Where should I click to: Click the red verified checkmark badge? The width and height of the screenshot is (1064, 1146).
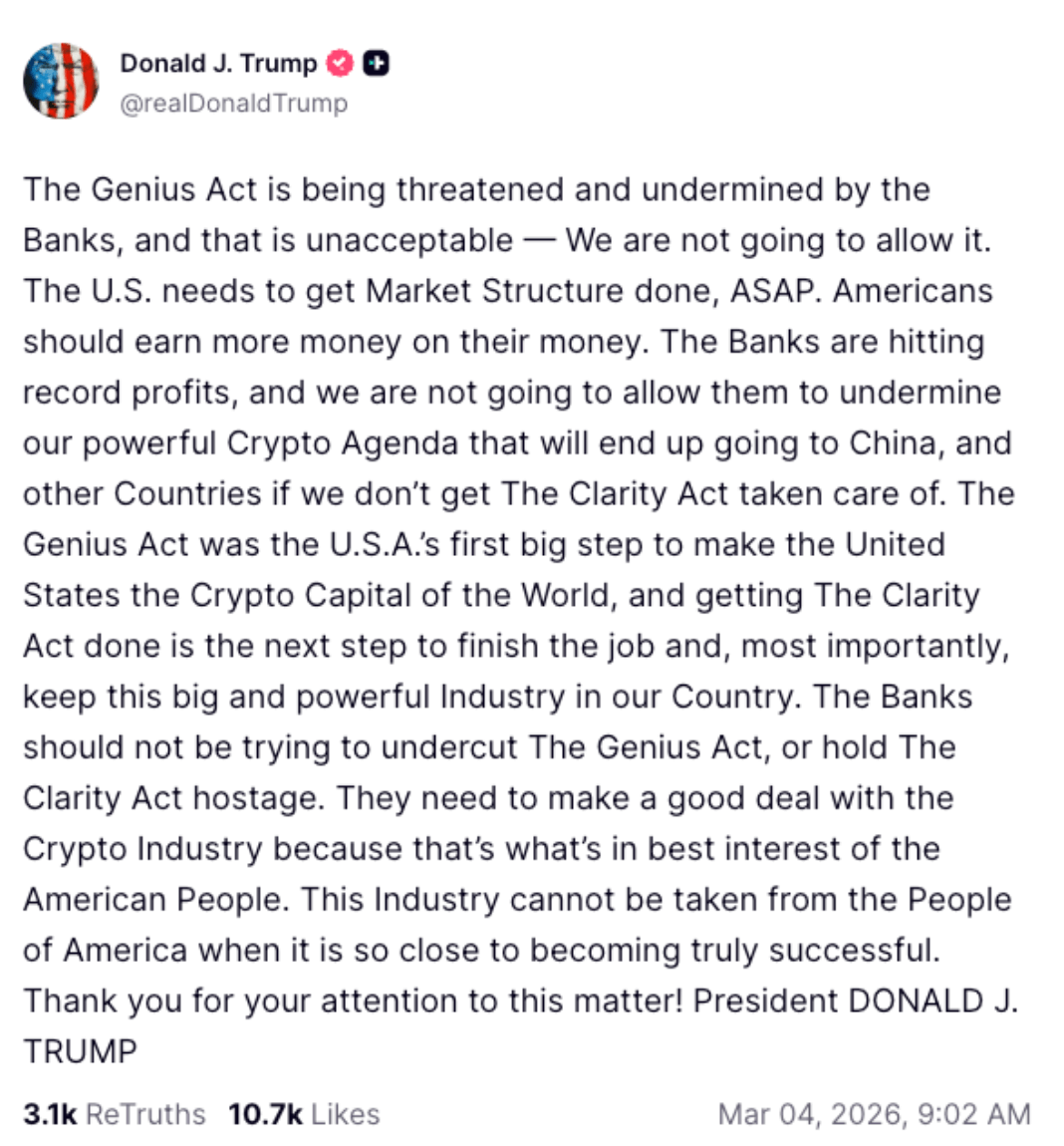pos(341,63)
